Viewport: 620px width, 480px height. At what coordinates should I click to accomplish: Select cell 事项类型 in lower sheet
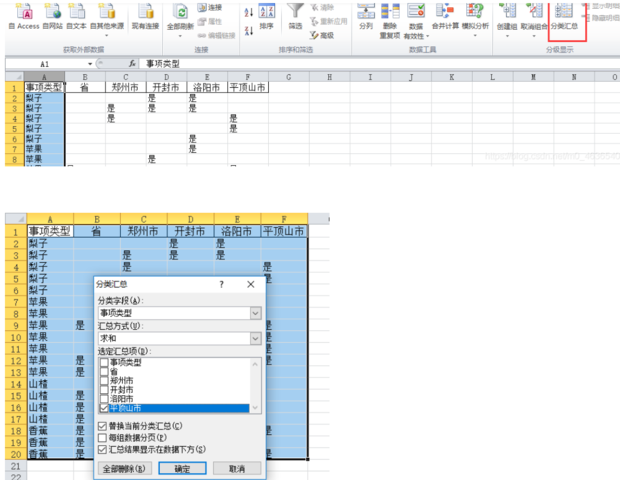pos(50,231)
